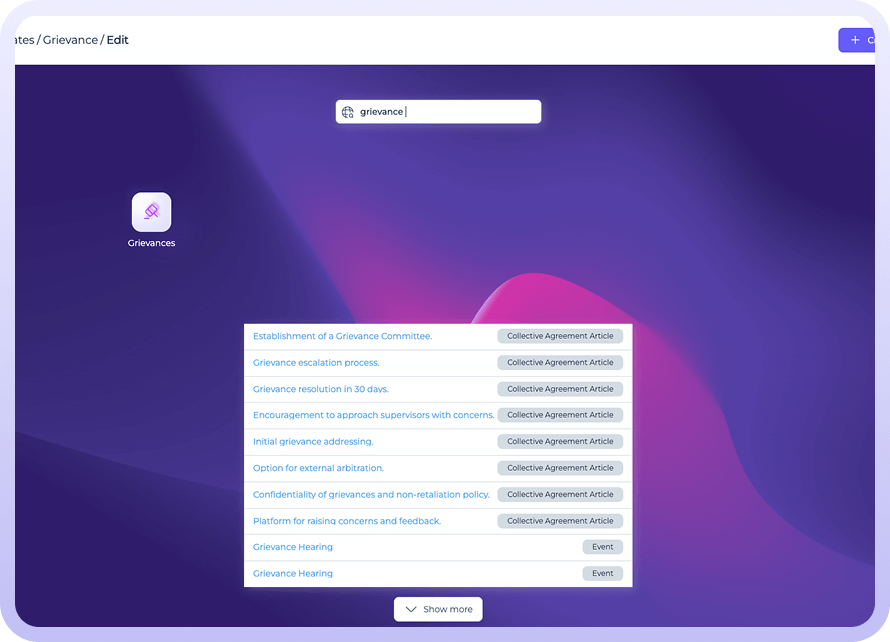Open Establishment of a Grievance Committee result
Image resolution: width=890 pixels, height=642 pixels.
coord(342,336)
